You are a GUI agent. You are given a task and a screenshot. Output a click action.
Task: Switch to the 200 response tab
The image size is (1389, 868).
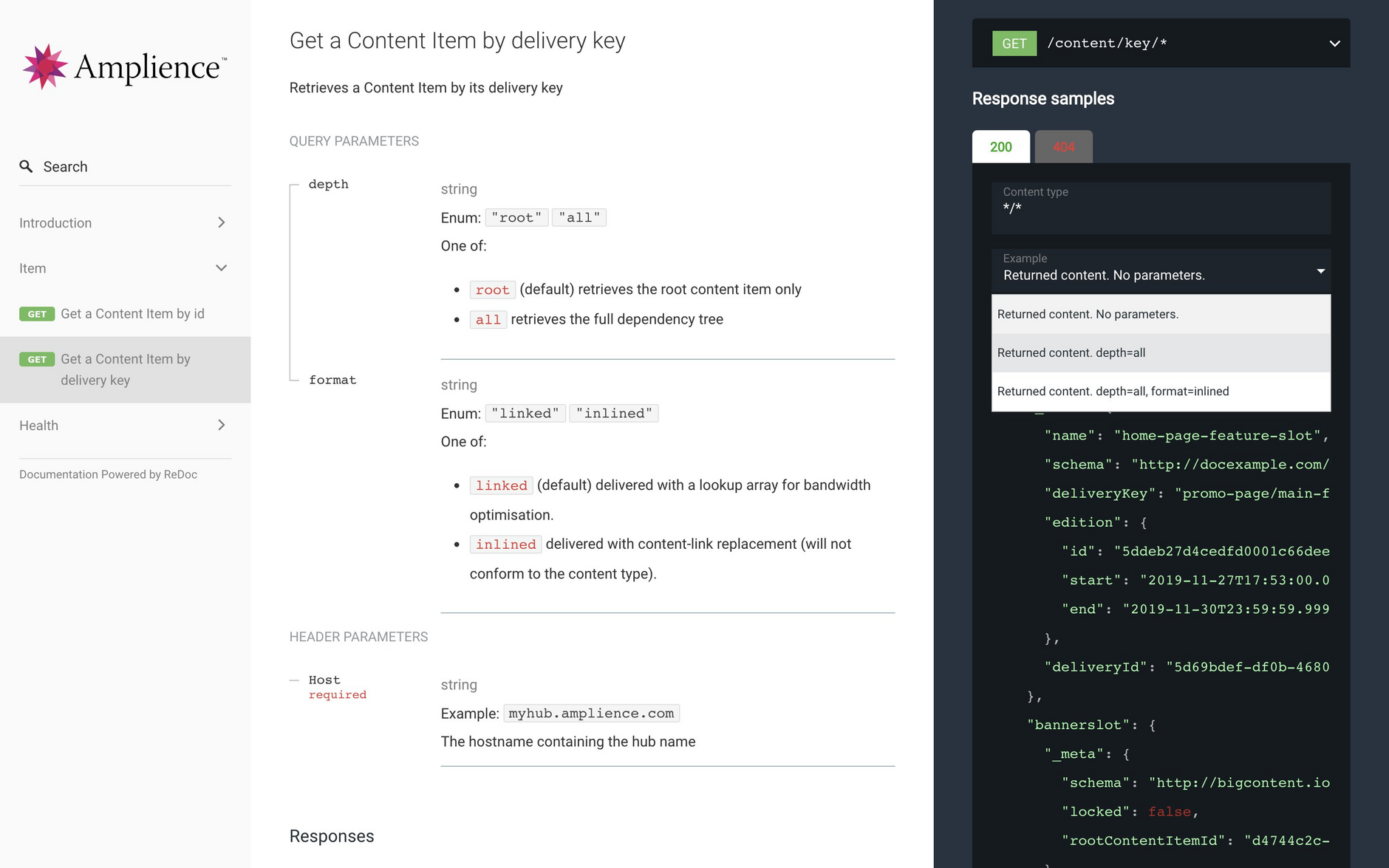tap(1000, 146)
